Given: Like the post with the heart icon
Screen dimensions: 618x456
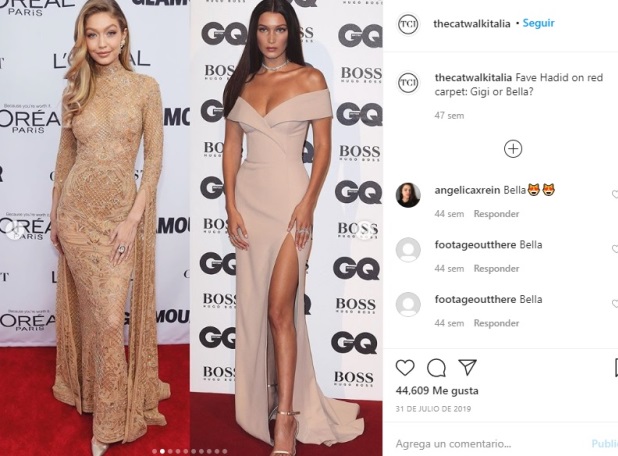Looking at the screenshot, I should click(x=405, y=368).
